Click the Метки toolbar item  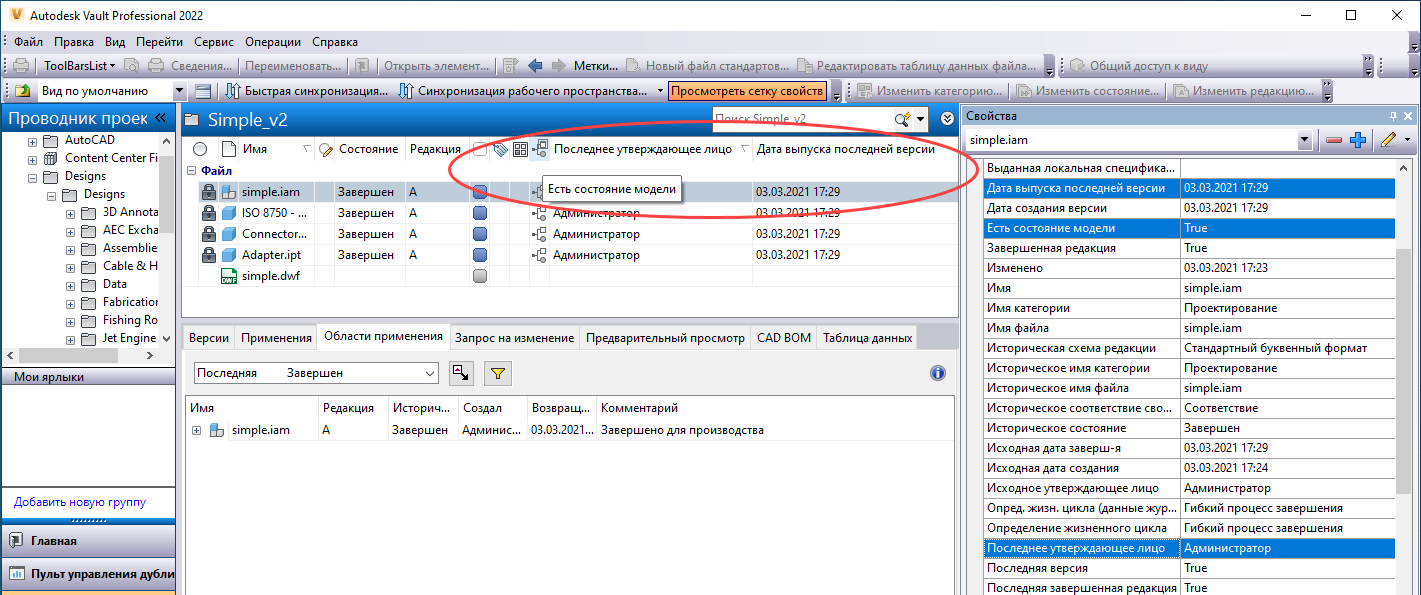click(x=597, y=66)
